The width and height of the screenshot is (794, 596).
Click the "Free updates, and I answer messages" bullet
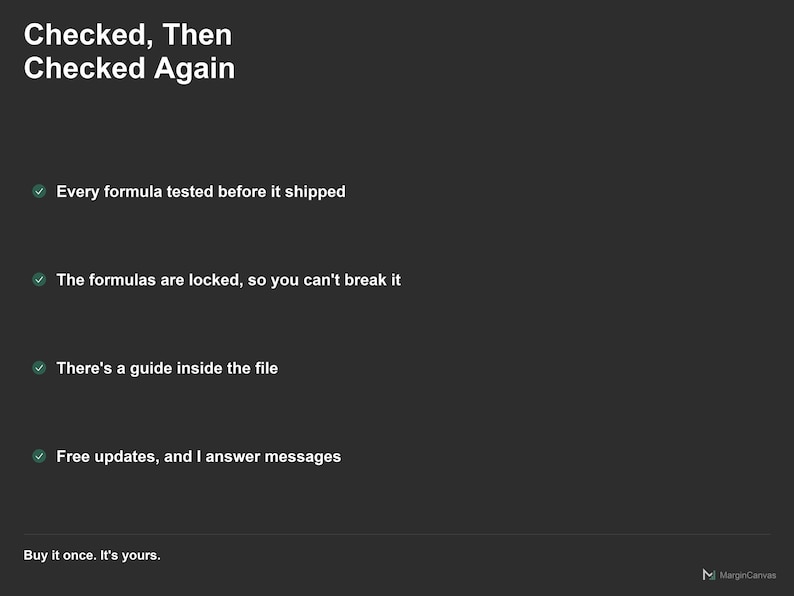click(198, 457)
